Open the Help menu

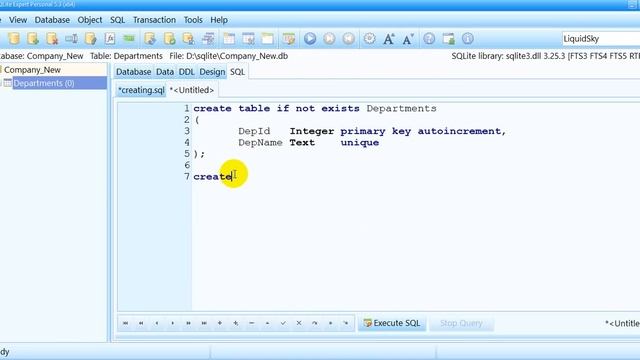(x=219, y=20)
